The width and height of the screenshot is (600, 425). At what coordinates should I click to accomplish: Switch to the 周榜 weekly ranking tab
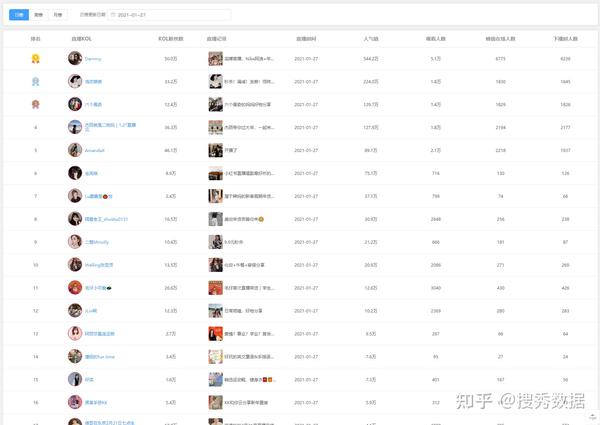38,15
